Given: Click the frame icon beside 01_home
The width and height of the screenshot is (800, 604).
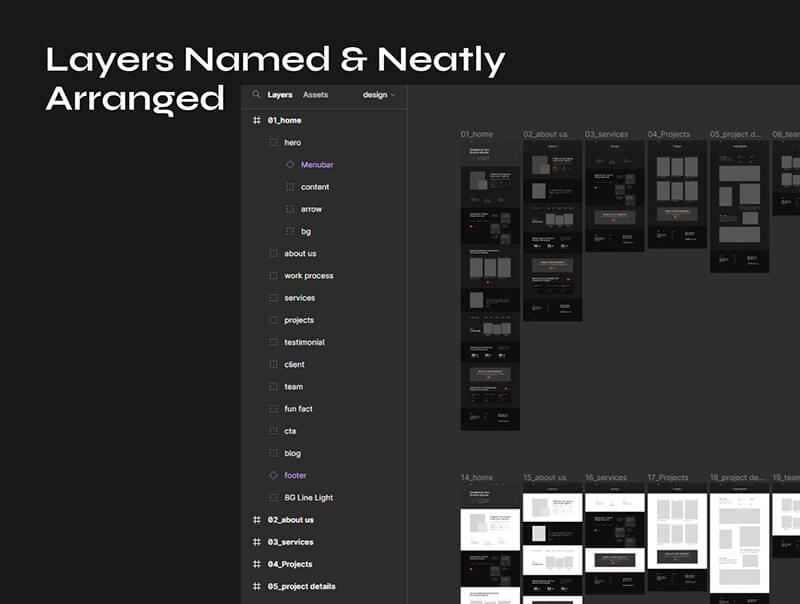Looking at the screenshot, I should pyautogui.click(x=257, y=121).
